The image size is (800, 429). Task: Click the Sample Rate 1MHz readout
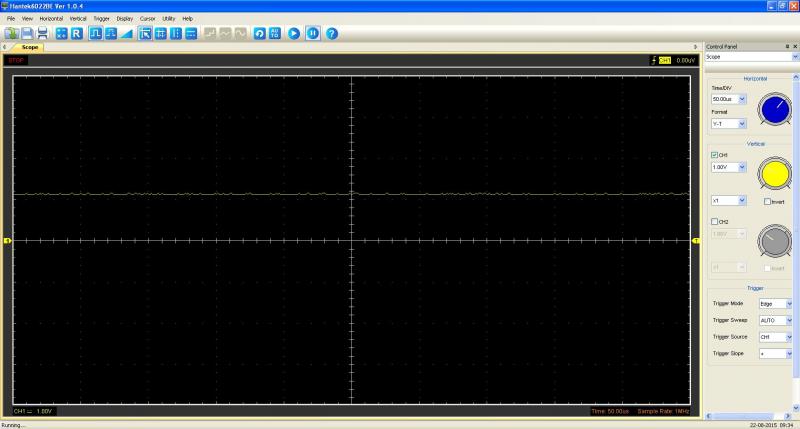[x=663, y=411]
